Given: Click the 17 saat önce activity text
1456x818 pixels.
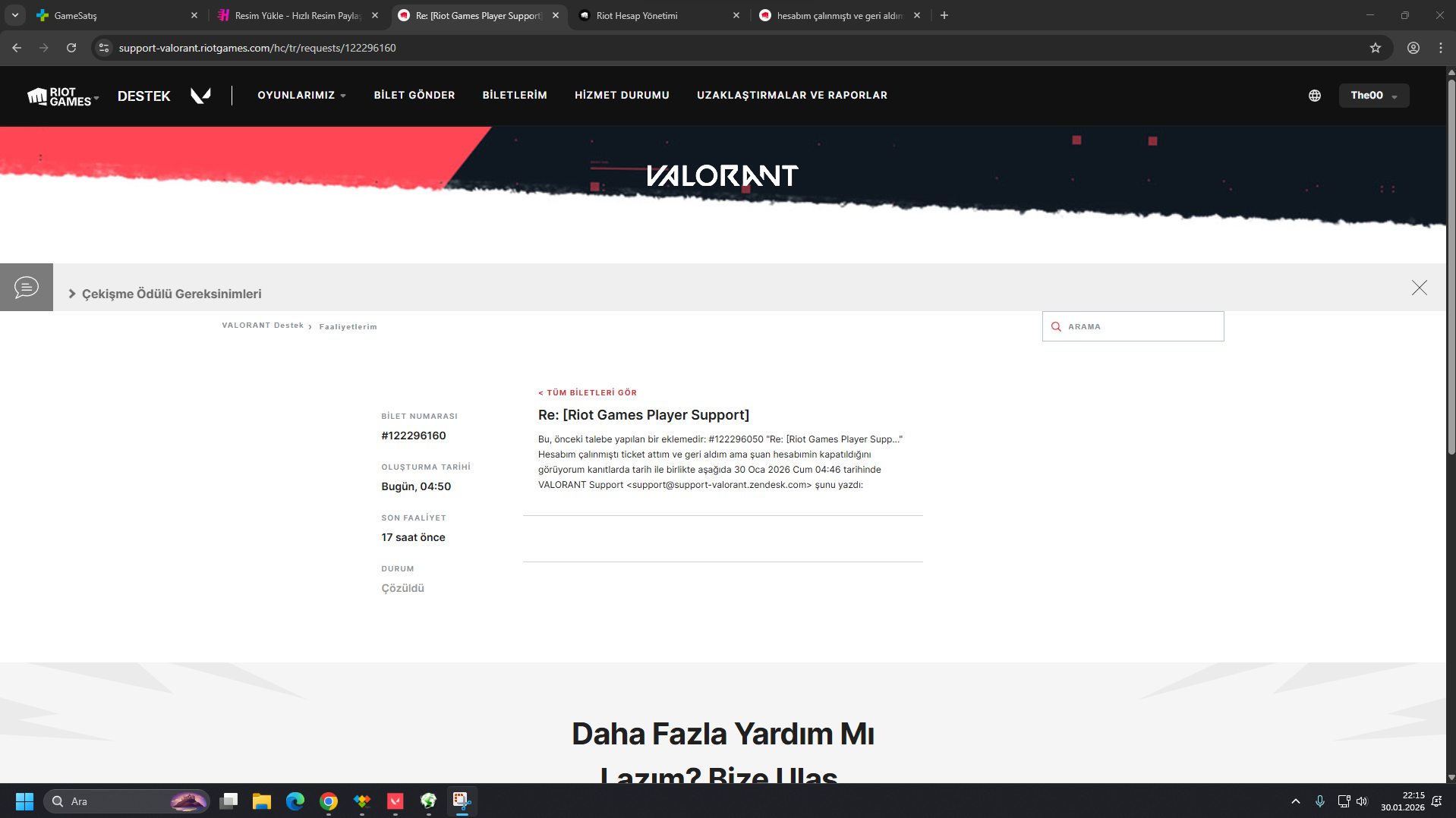Looking at the screenshot, I should 413,537.
